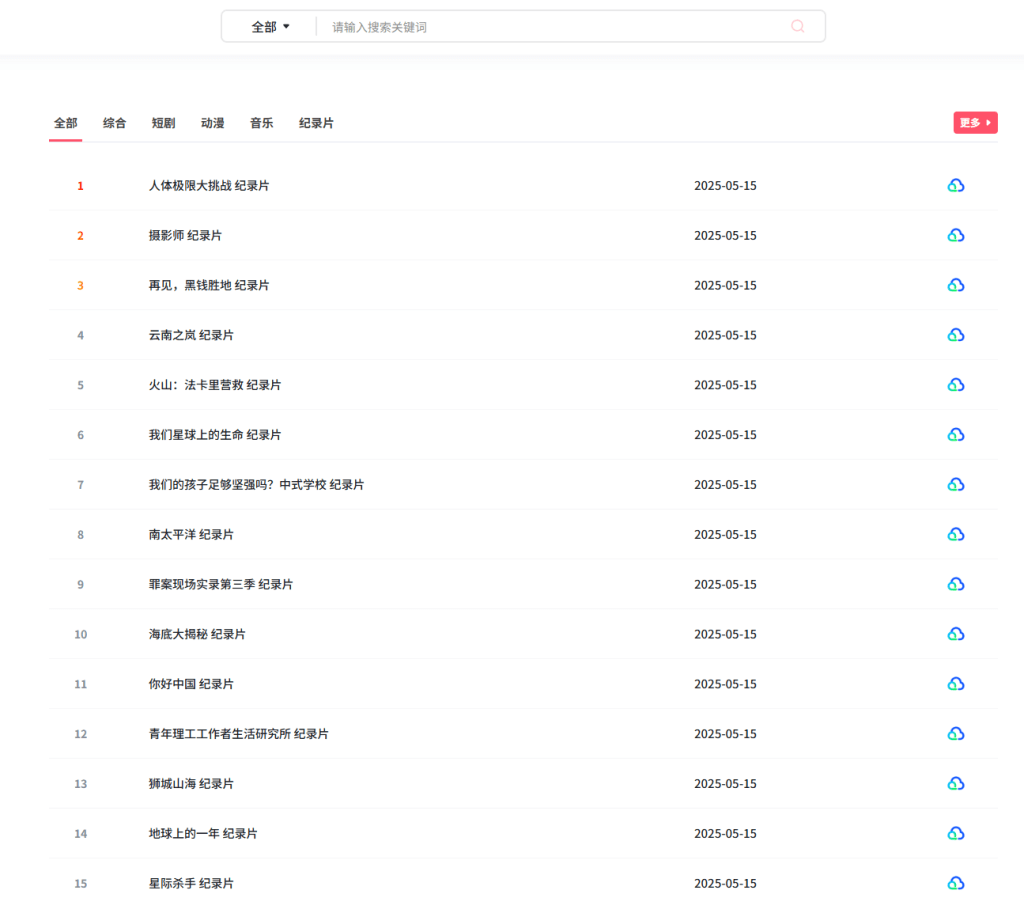Open the 动漫 tab
Screen dimensions: 1024x913
tap(212, 123)
